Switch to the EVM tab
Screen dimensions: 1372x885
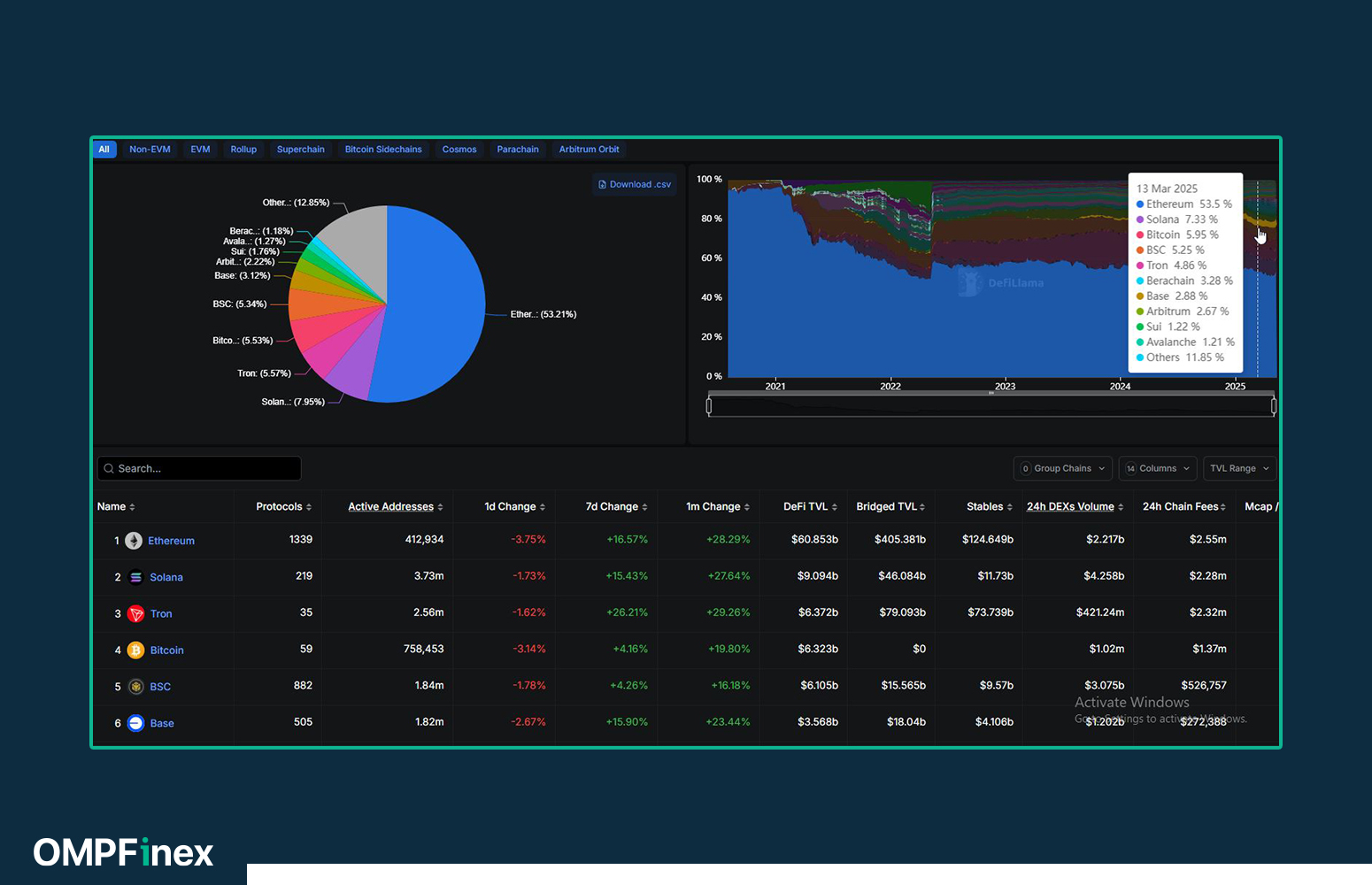click(x=200, y=149)
